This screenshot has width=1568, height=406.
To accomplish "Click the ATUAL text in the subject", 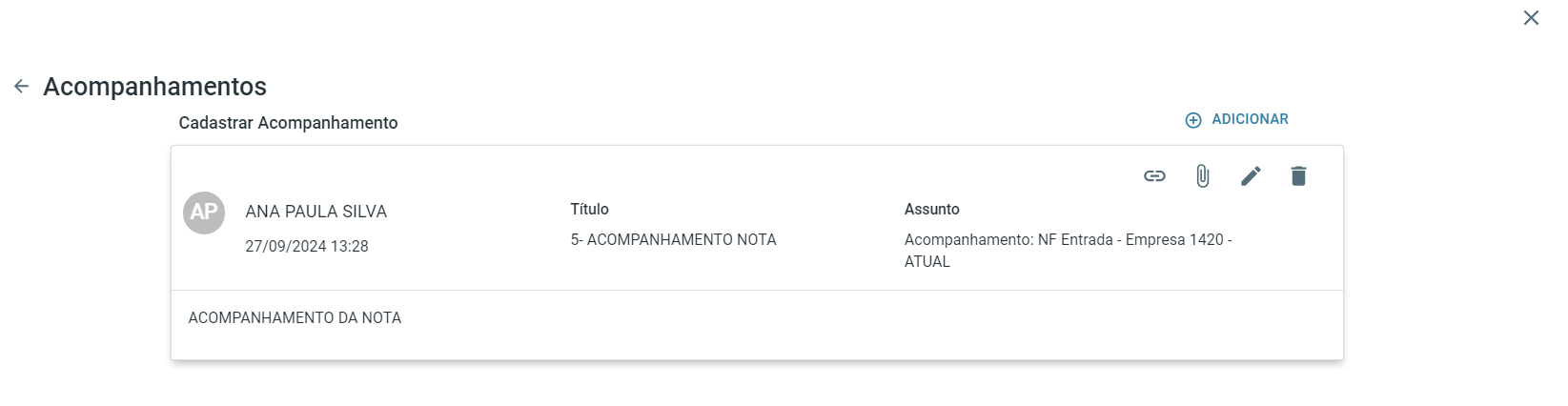I will click(927, 262).
